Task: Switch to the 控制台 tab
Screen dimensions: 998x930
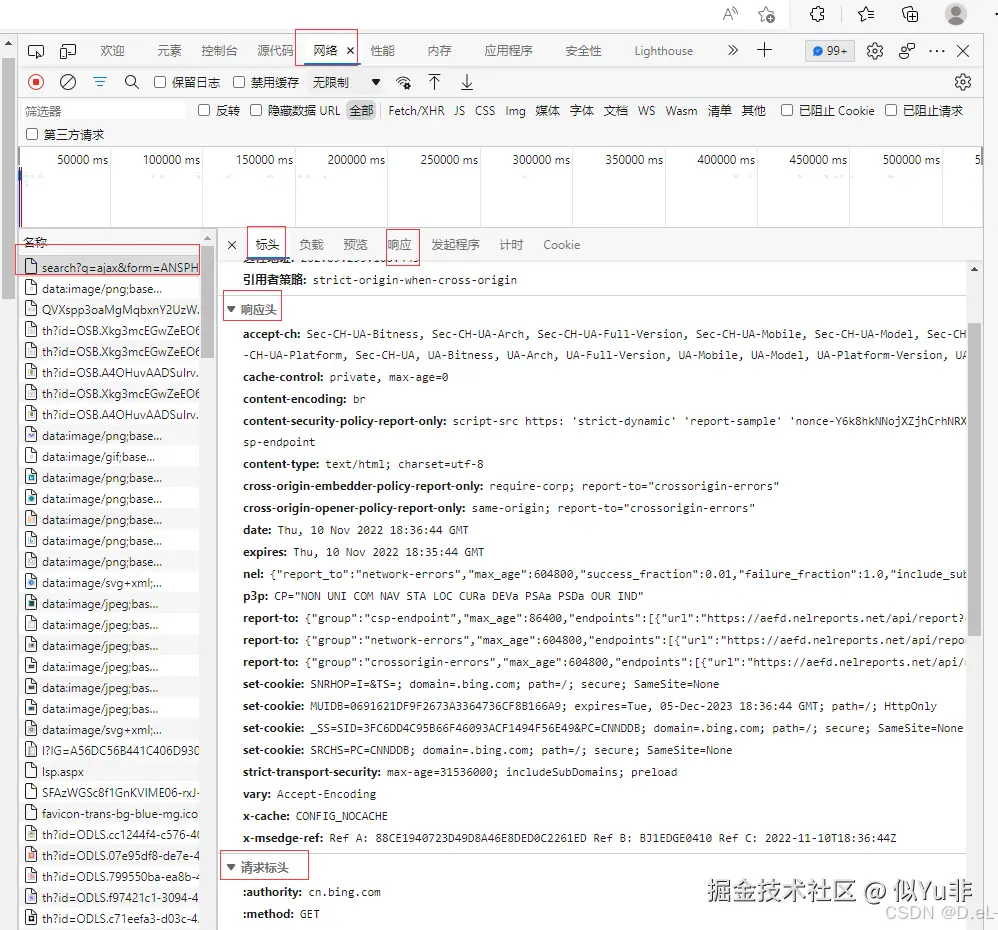Action: tap(219, 51)
